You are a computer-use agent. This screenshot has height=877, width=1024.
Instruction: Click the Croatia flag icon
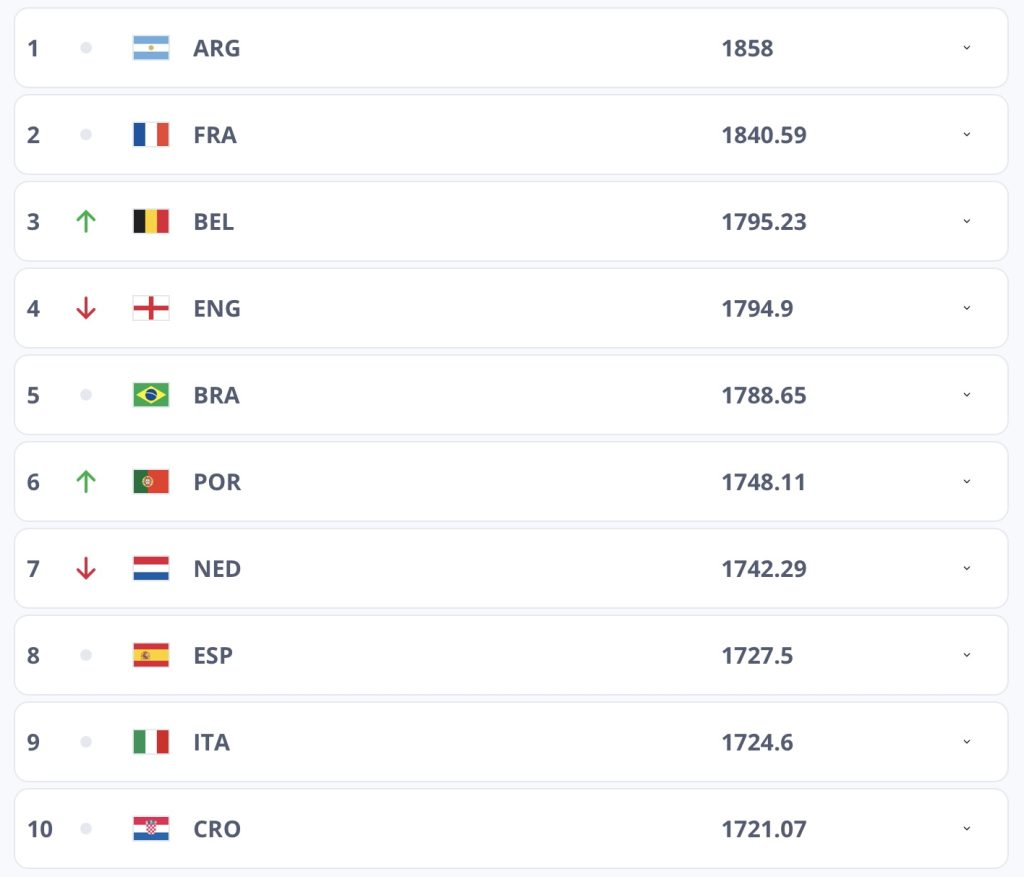coord(151,829)
